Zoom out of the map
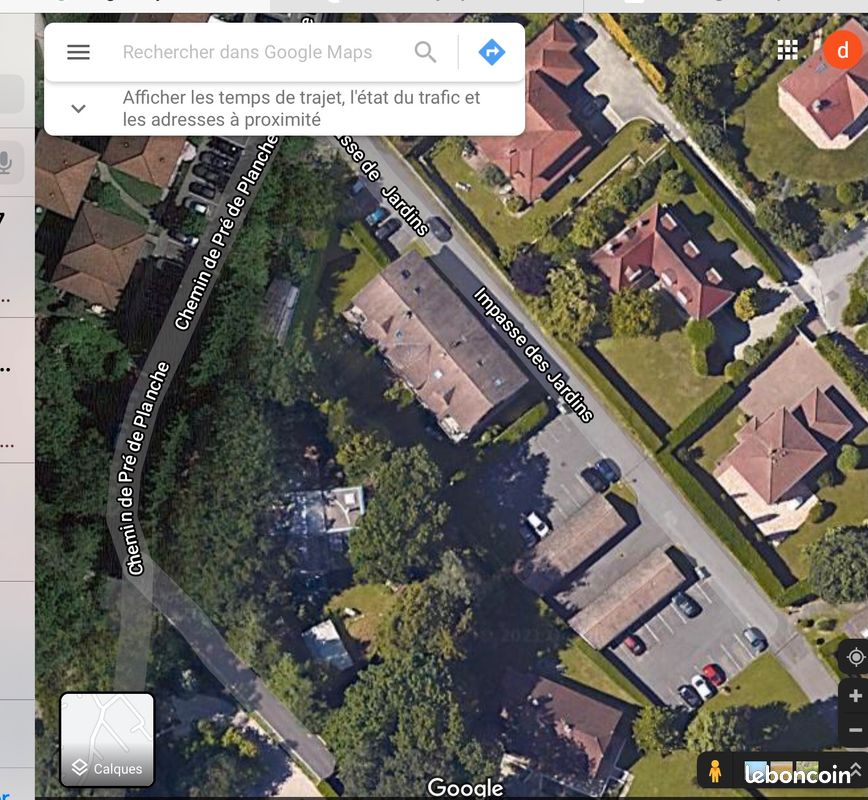868x800 pixels. (855, 730)
